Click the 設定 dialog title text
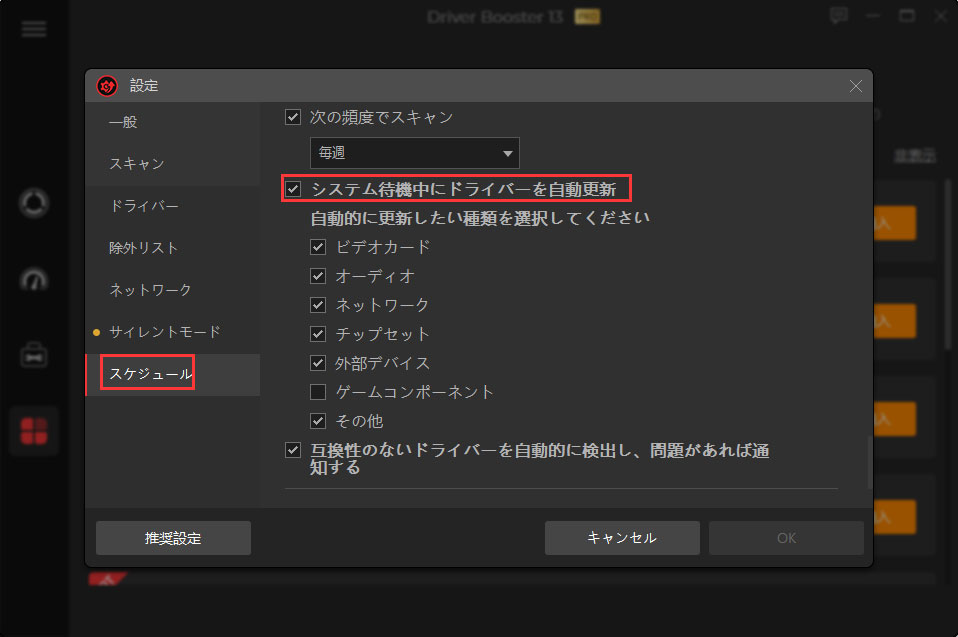 [144, 86]
